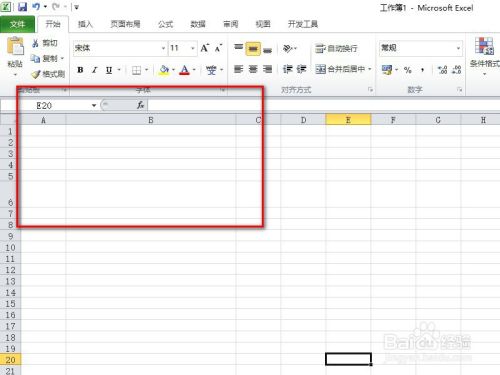Click into the formula bar

(323, 106)
